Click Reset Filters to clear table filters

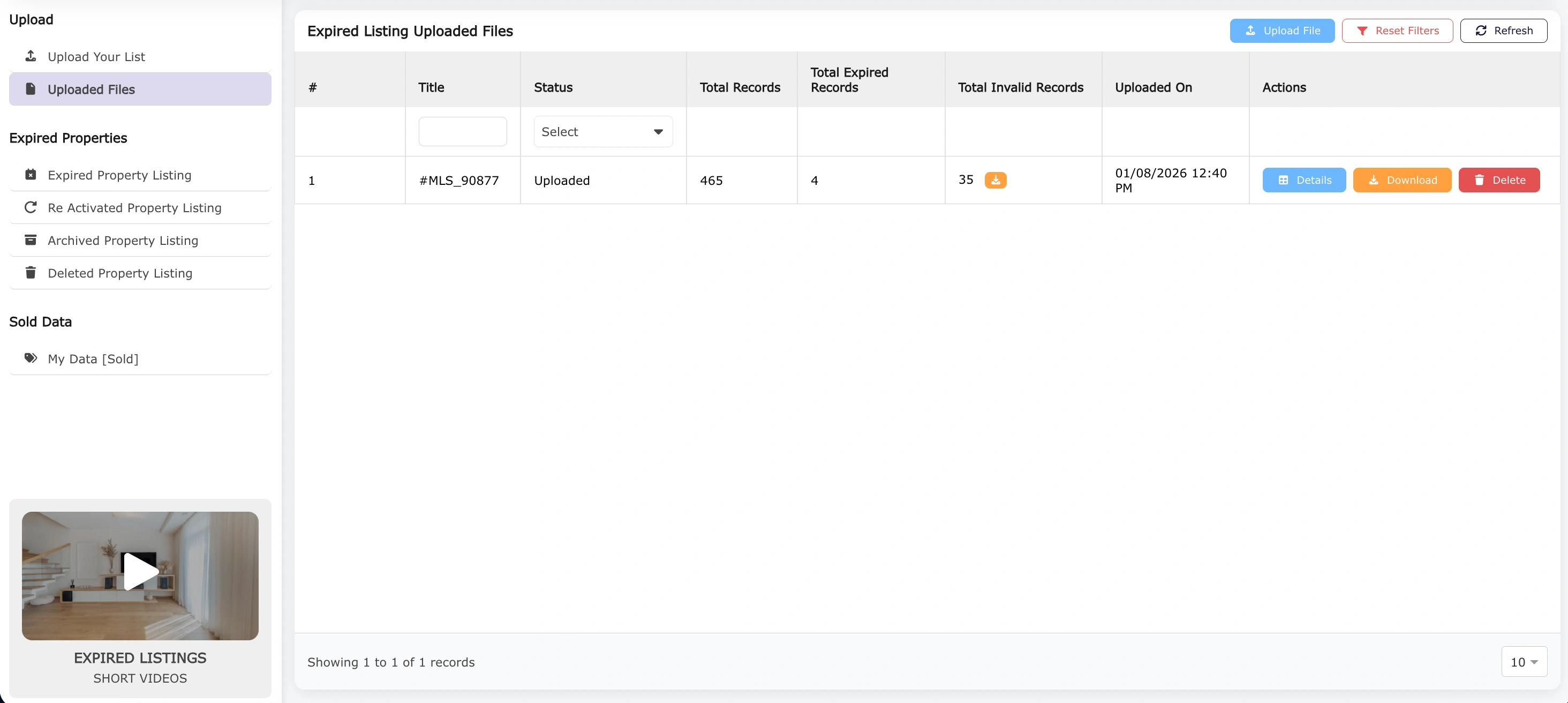(1397, 31)
